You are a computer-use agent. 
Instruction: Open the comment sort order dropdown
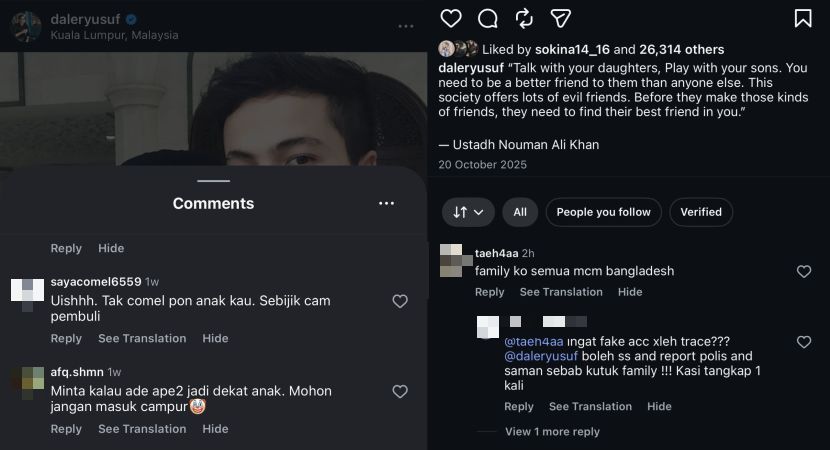pyautogui.click(x=468, y=212)
